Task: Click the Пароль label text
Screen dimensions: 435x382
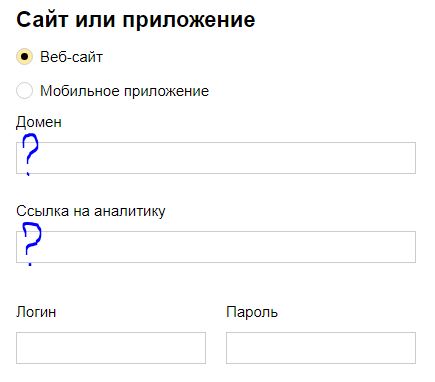Action: (x=252, y=312)
